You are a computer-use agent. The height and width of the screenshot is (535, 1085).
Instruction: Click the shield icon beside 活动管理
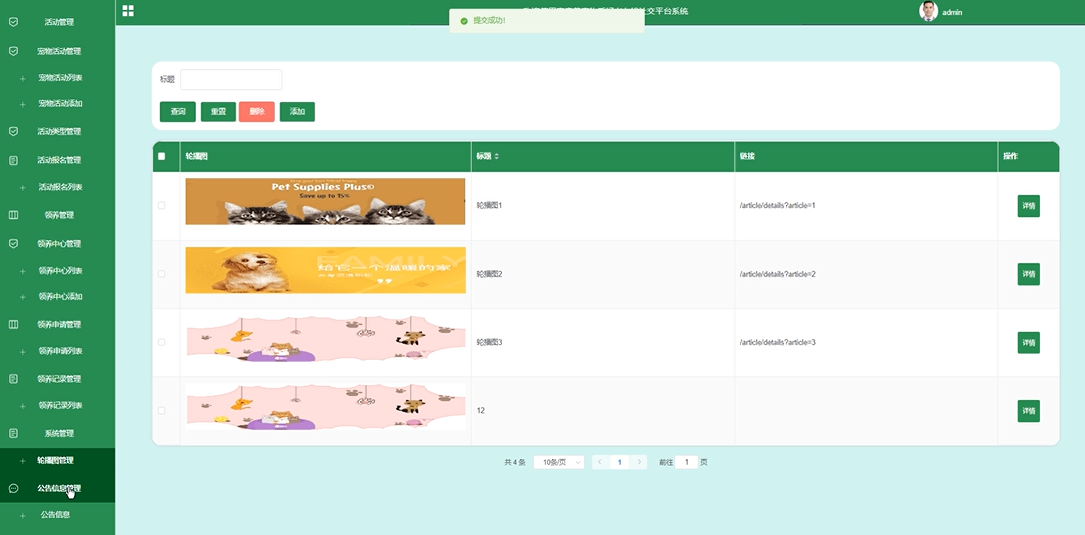13,22
